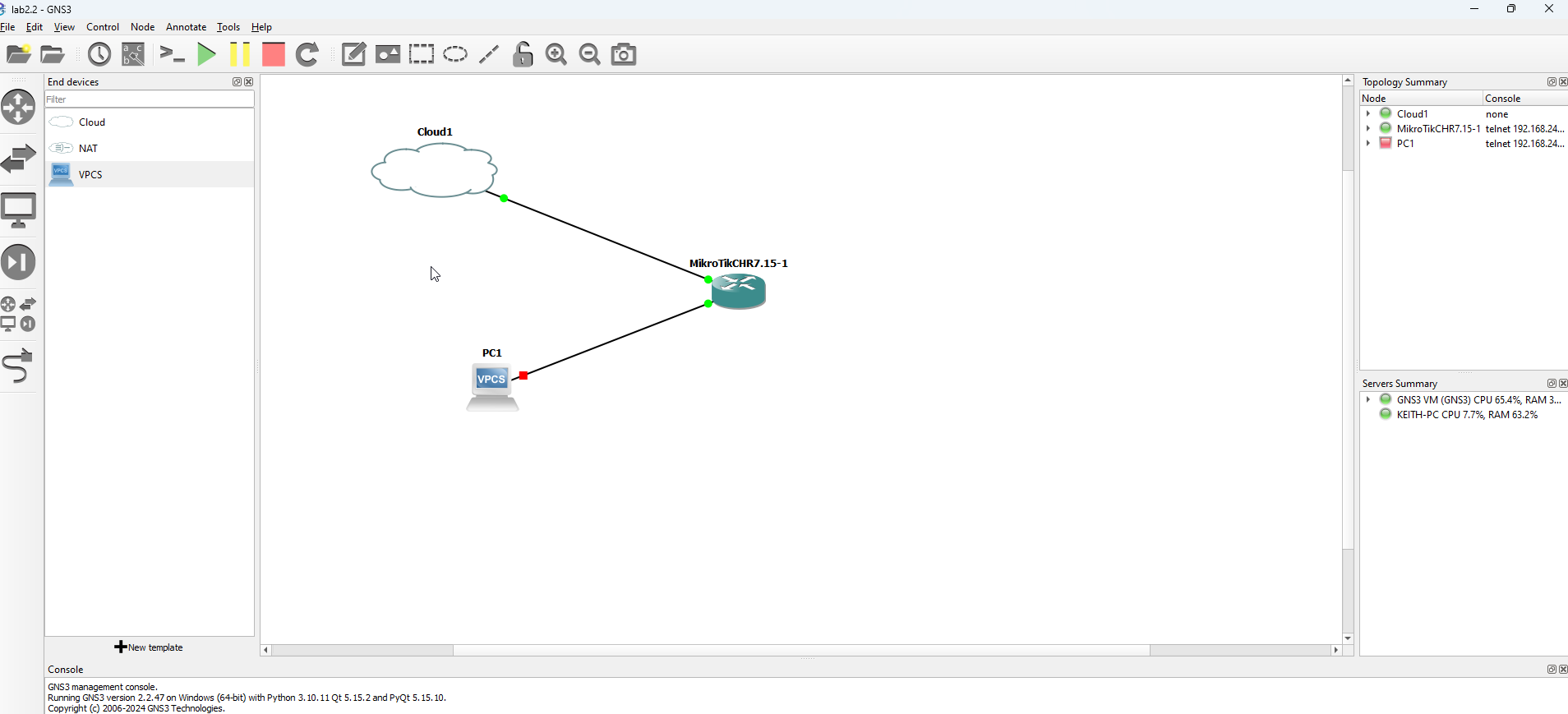
Task: Expand GNS3 VM in Servers Summary
Action: 1368,399
